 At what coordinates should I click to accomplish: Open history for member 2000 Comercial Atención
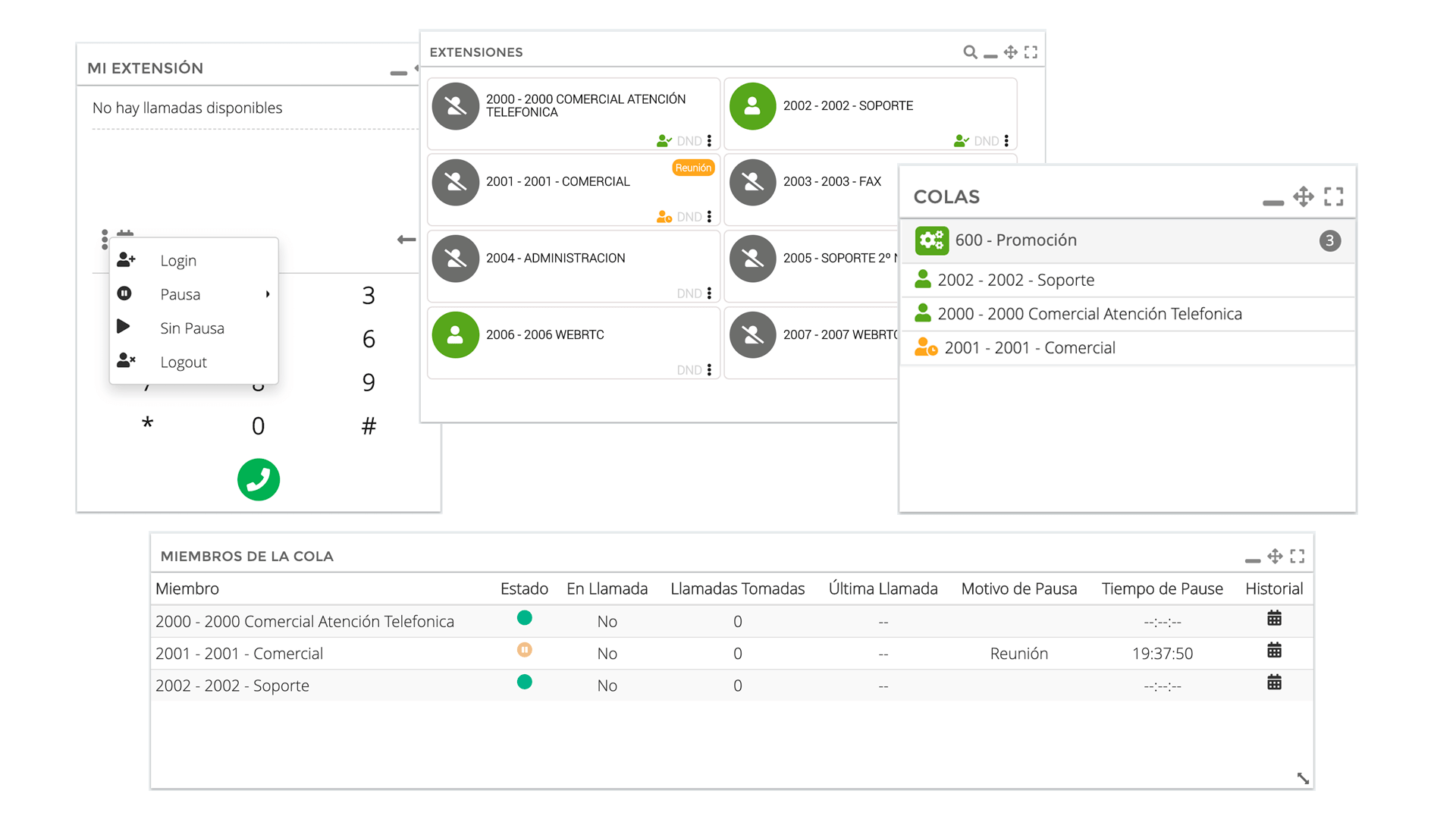(x=1275, y=618)
